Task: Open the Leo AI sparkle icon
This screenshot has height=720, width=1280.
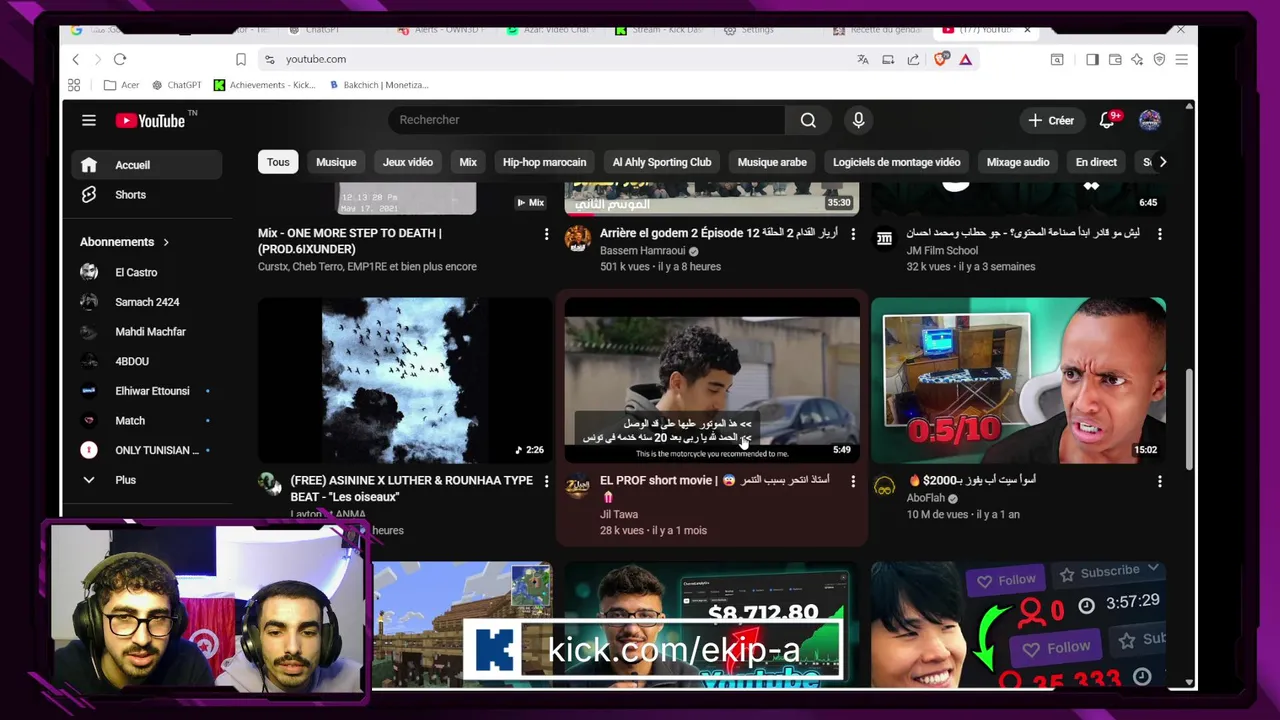Action: pyautogui.click(x=1137, y=59)
